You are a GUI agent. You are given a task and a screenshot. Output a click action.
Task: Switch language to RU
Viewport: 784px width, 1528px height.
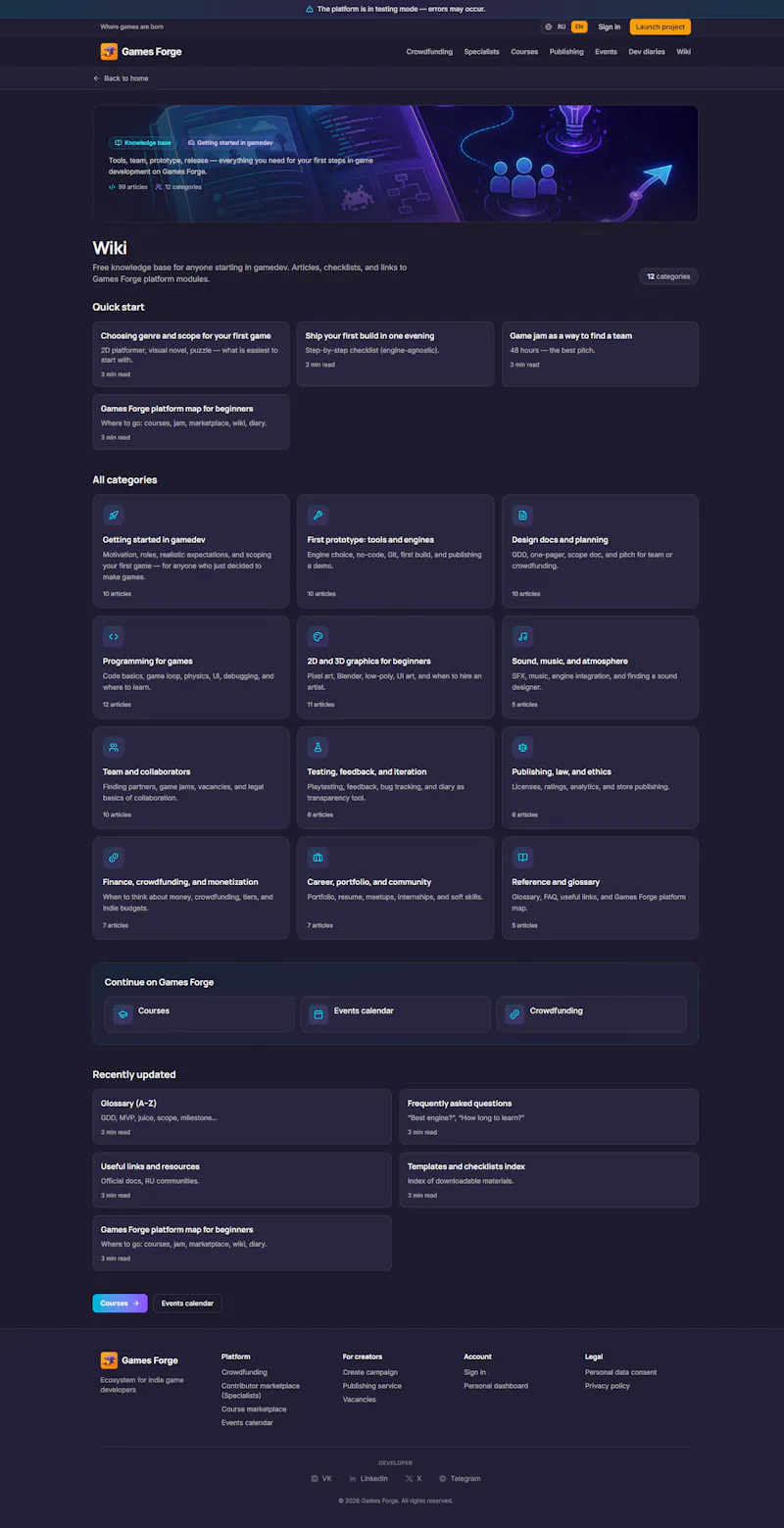click(x=562, y=27)
